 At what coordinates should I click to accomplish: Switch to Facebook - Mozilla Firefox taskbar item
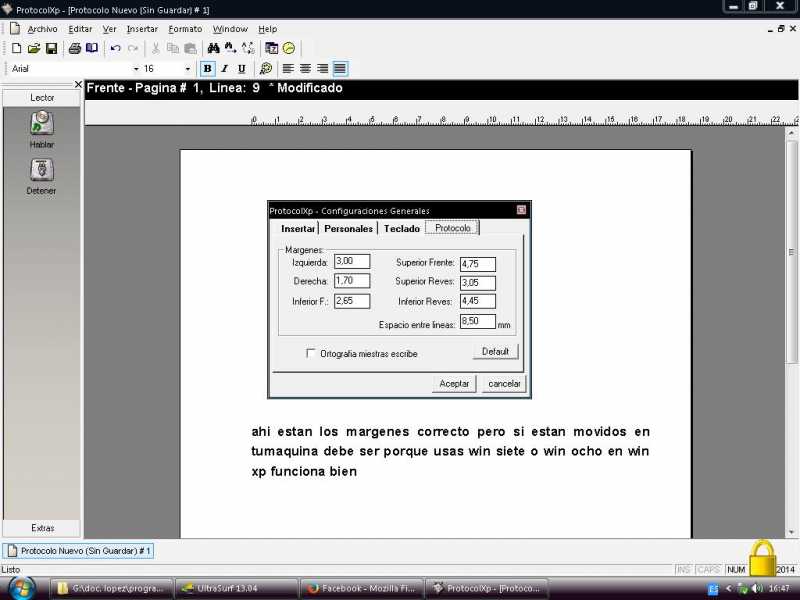[x=362, y=588]
